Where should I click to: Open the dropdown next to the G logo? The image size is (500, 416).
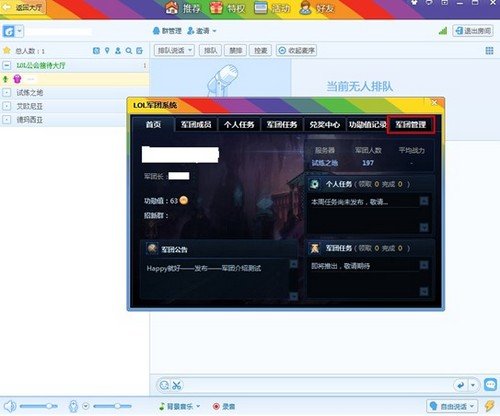[x=19, y=31]
